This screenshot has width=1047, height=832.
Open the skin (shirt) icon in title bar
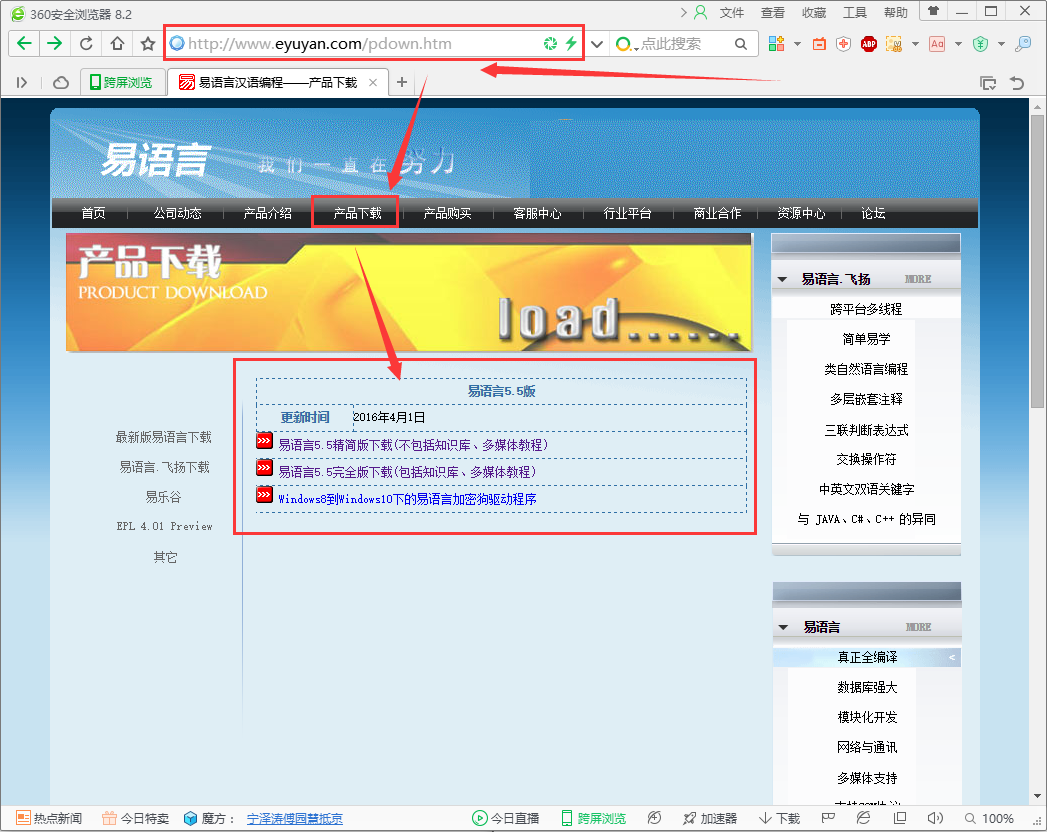click(x=933, y=12)
